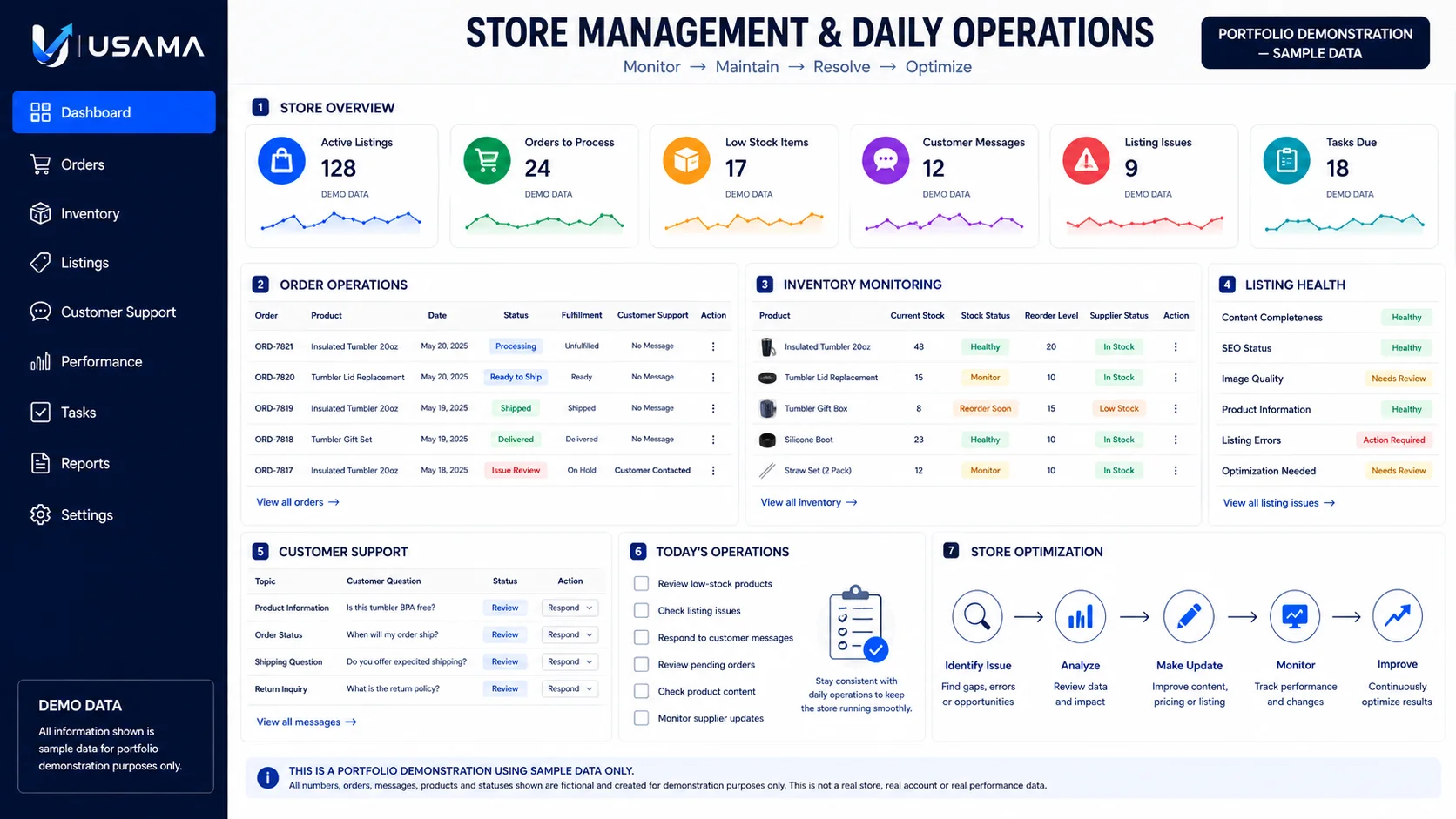Click View all messages link
The image size is (1456, 819).
(307, 722)
